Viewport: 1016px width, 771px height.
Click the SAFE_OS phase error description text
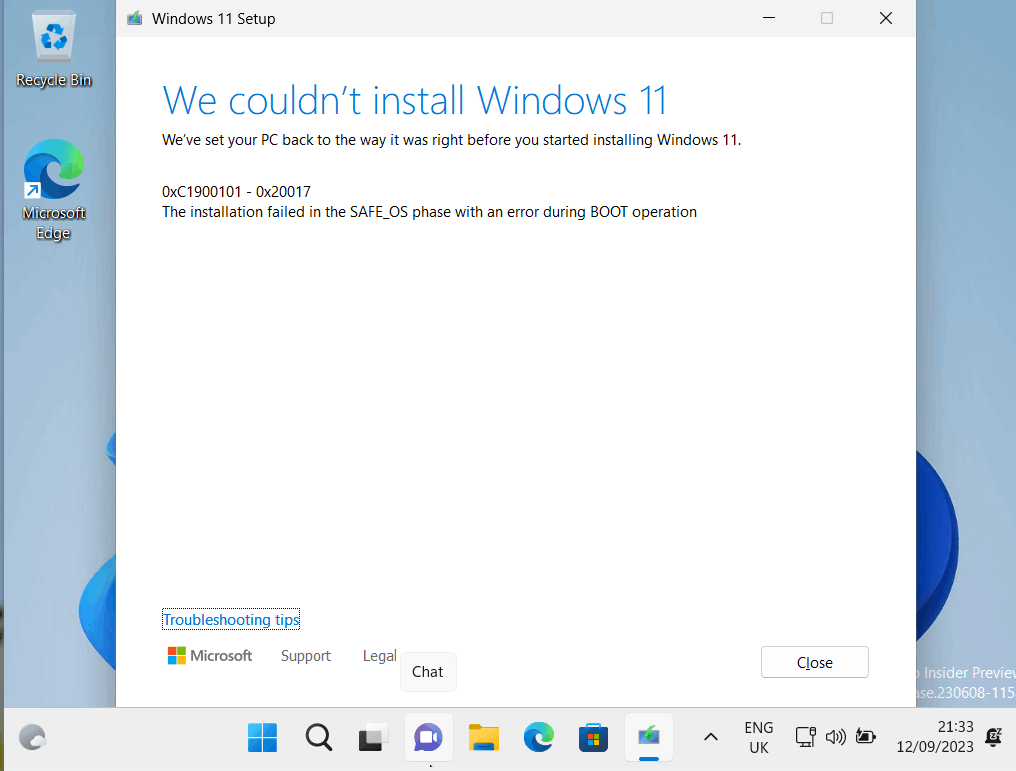tap(430, 212)
